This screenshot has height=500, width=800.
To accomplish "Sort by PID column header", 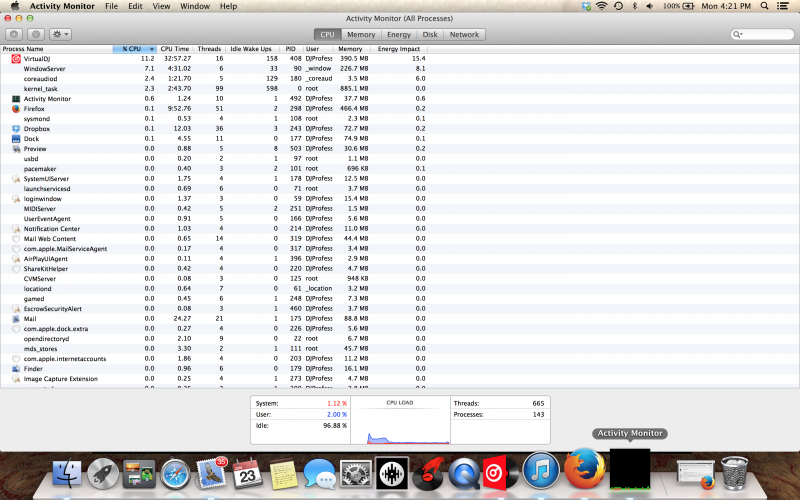I will [291, 49].
